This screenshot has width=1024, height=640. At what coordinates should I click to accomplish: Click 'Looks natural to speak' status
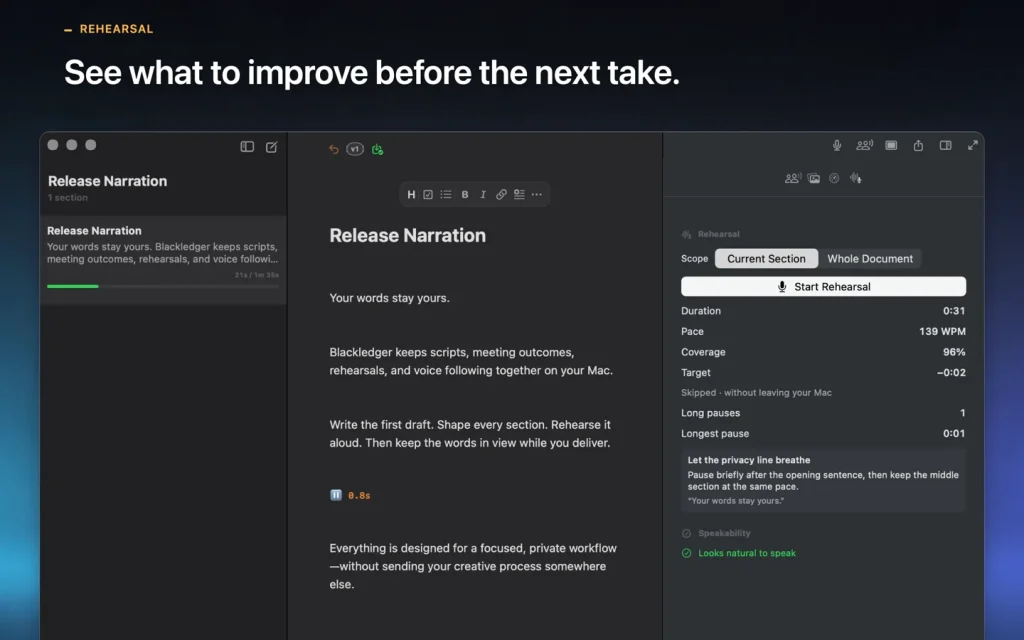(x=746, y=553)
